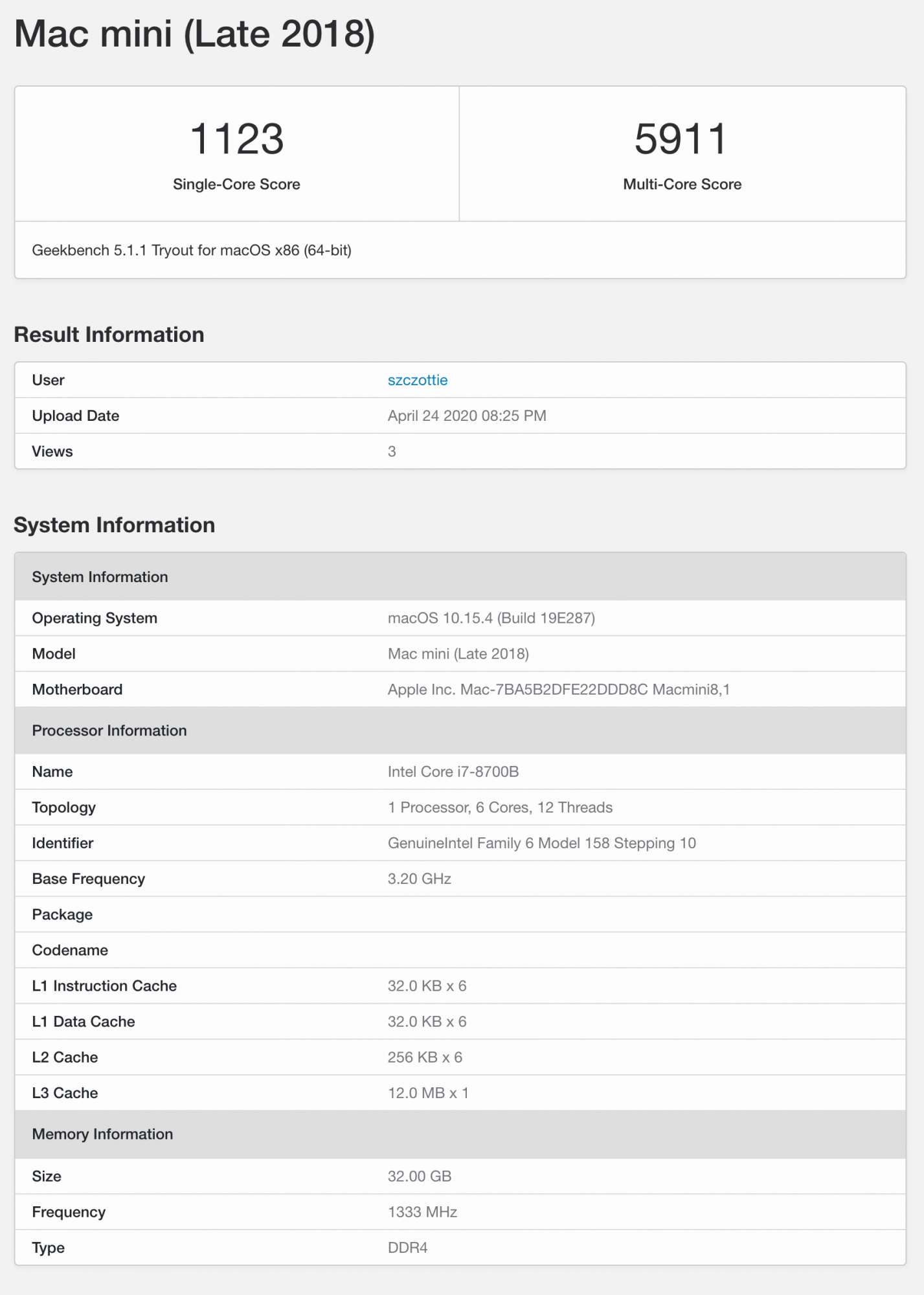
Task: Open the szczottie user profile link
Action: coord(418,380)
